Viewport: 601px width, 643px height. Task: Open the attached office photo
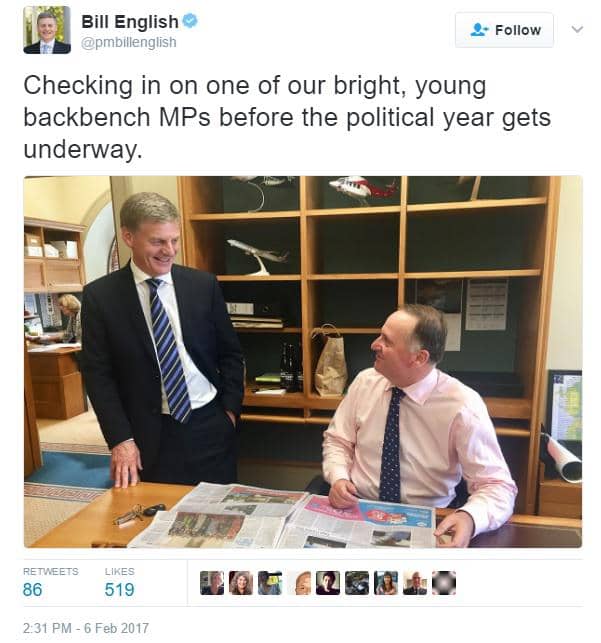pyautogui.click(x=303, y=362)
